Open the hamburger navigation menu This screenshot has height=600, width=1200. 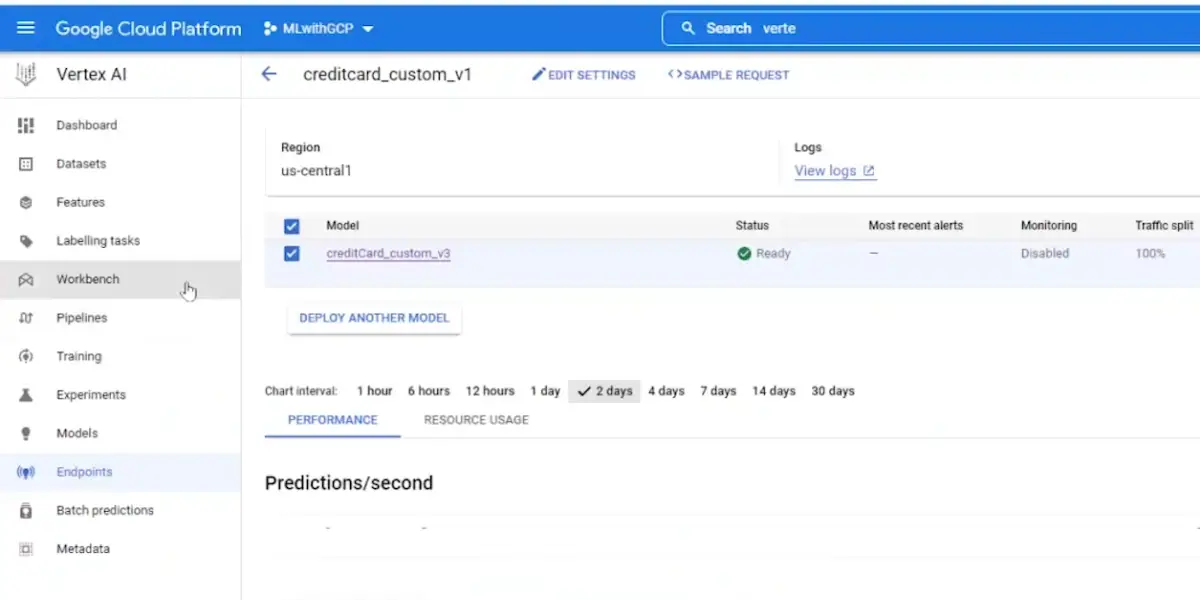pyautogui.click(x=26, y=28)
